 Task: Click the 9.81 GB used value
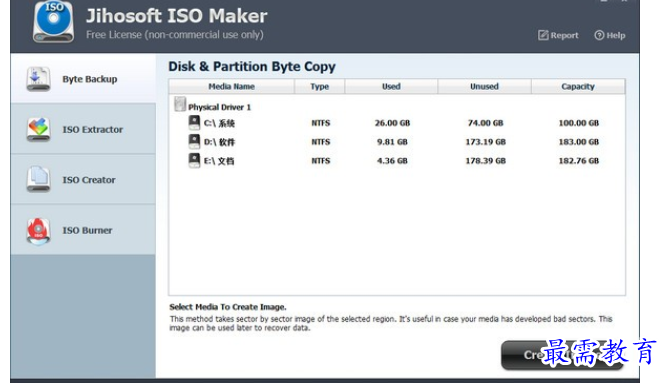(392, 142)
